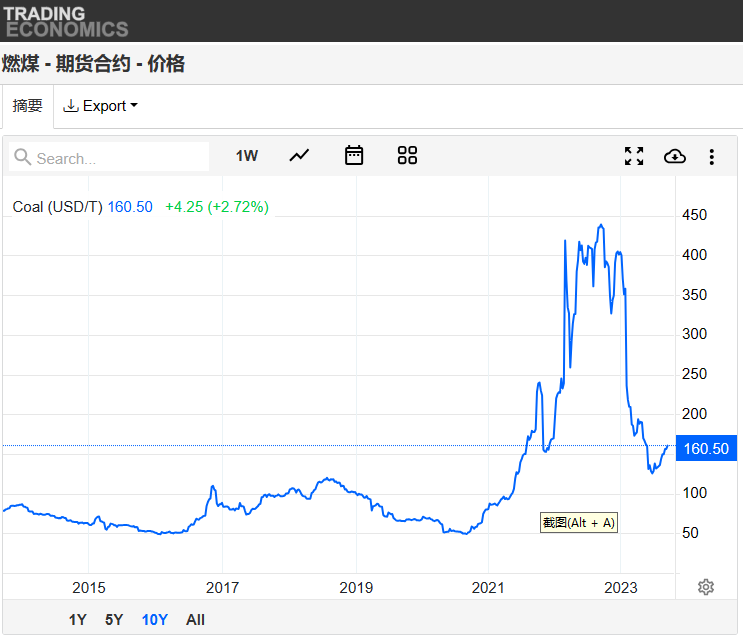Open the three-dot more options menu
This screenshot has width=743, height=637.
(711, 156)
